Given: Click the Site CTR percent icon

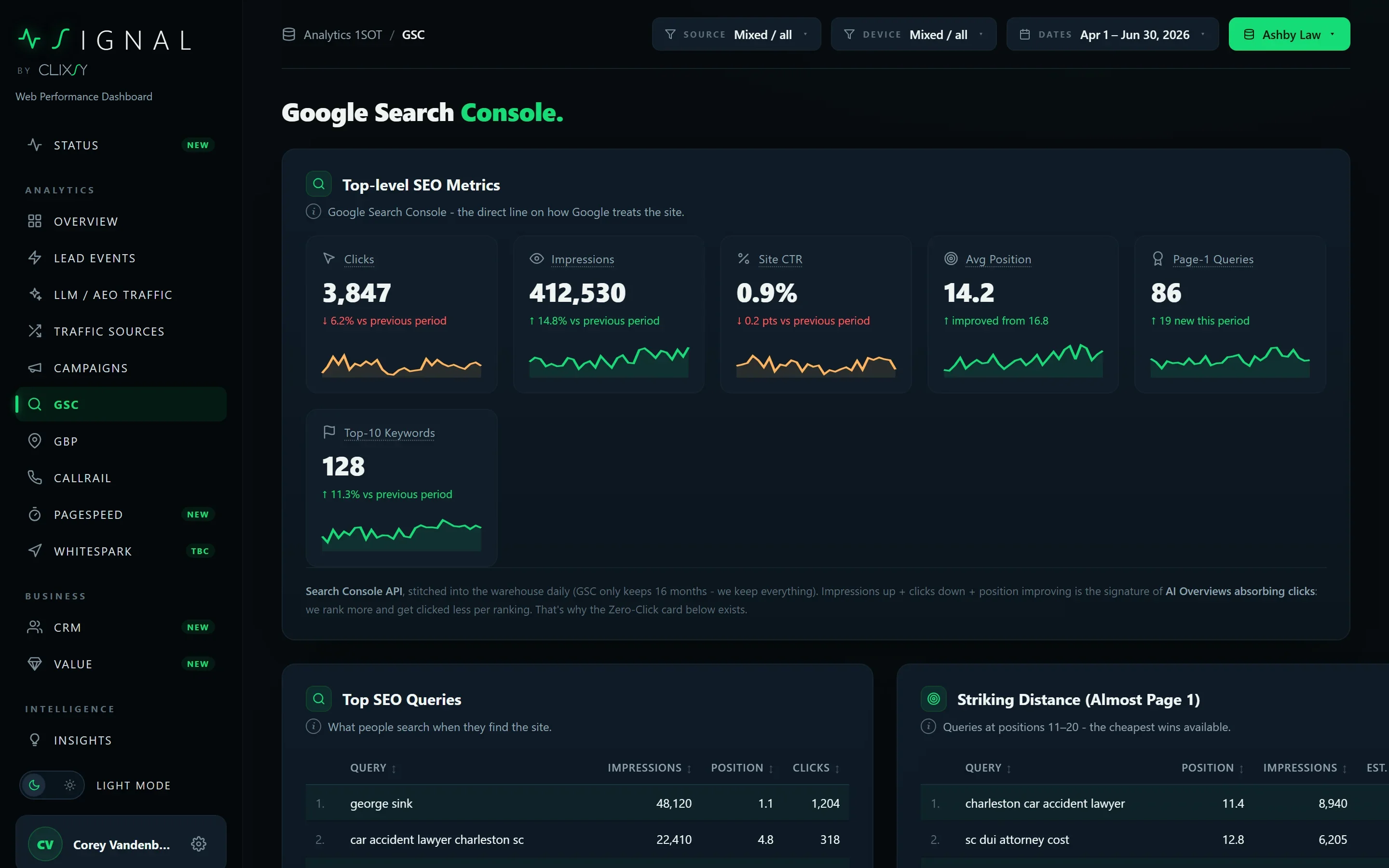Looking at the screenshot, I should tap(744, 258).
